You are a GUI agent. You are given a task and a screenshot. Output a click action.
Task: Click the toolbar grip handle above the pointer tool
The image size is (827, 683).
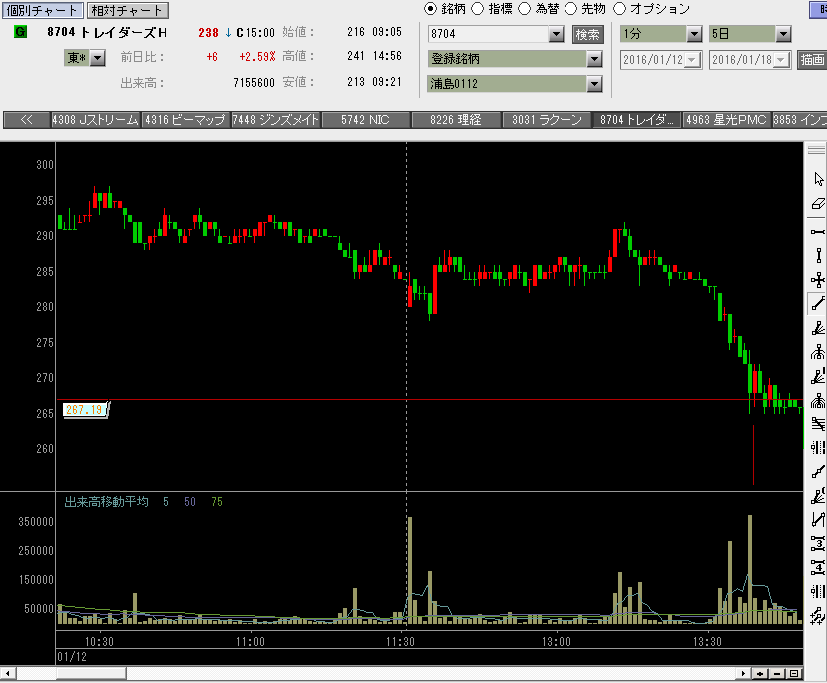(816, 150)
